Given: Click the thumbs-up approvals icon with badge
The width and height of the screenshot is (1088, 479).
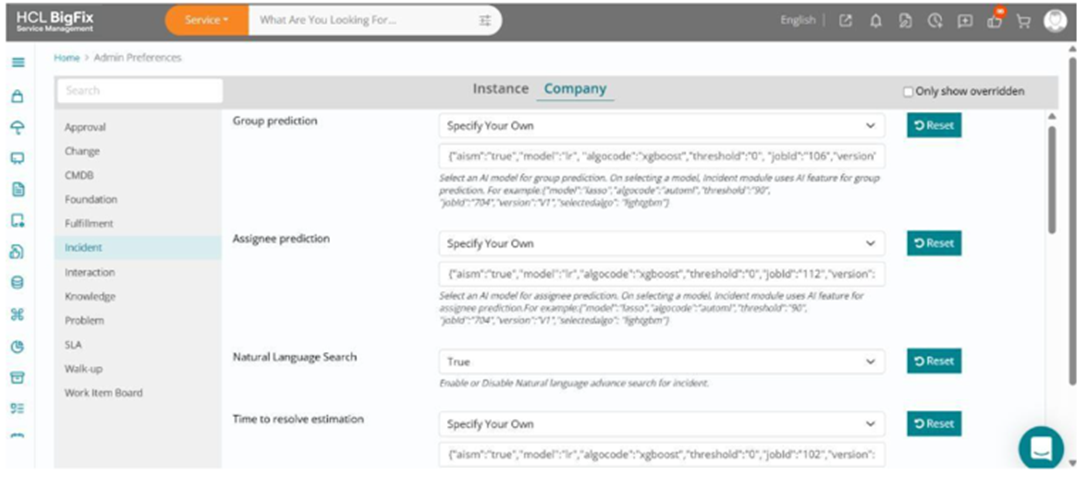Looking at the screenshot, I should [994, 19].
